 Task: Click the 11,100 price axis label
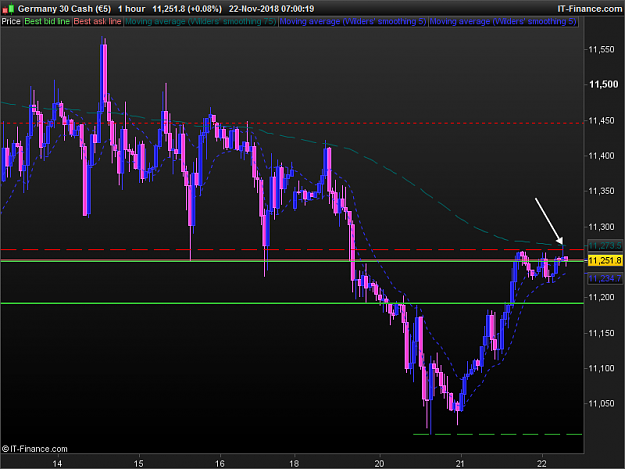[601, 368]
